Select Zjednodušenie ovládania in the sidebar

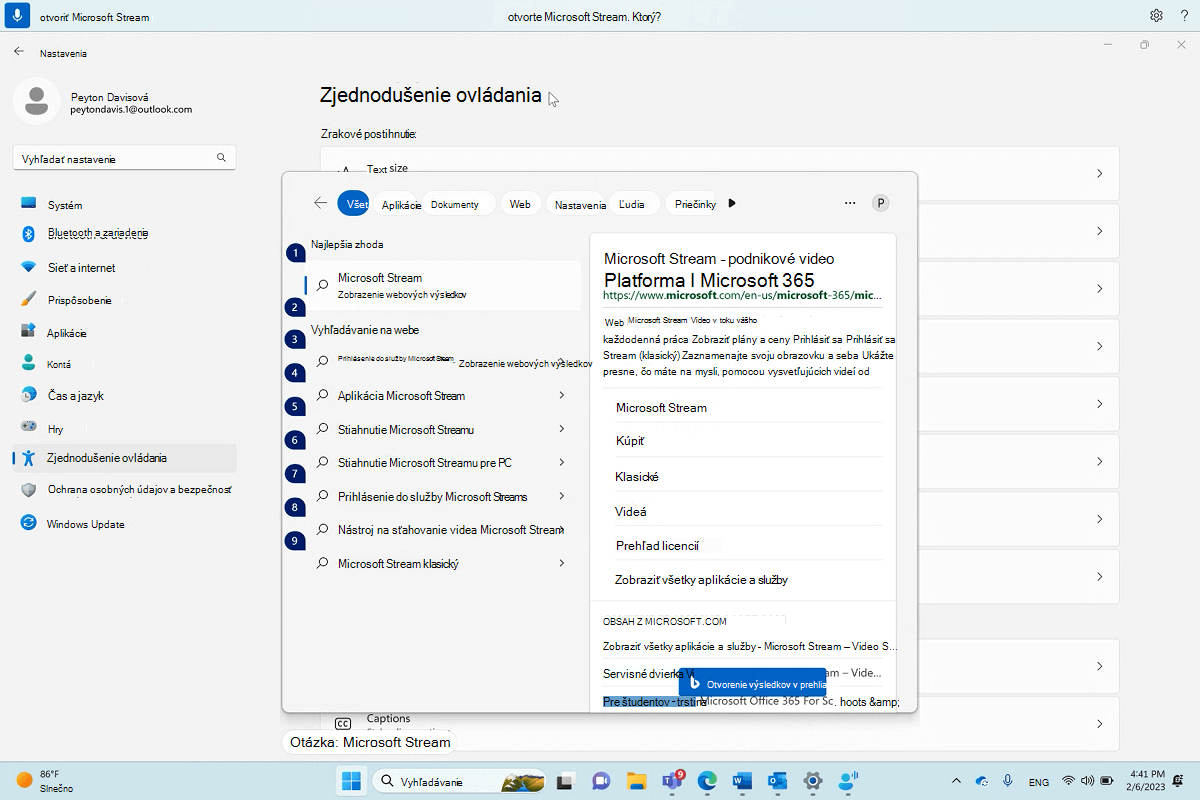[124, 458]
